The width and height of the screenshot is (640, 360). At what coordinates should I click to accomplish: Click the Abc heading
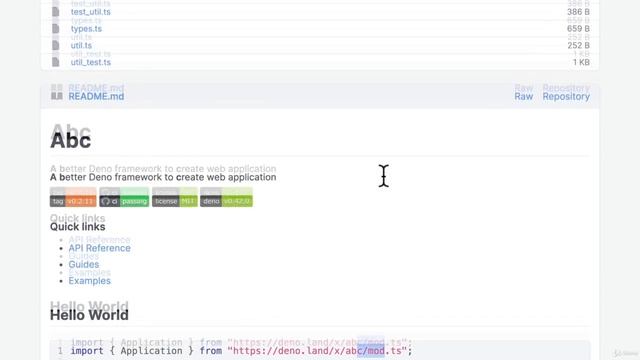point(71,141)
